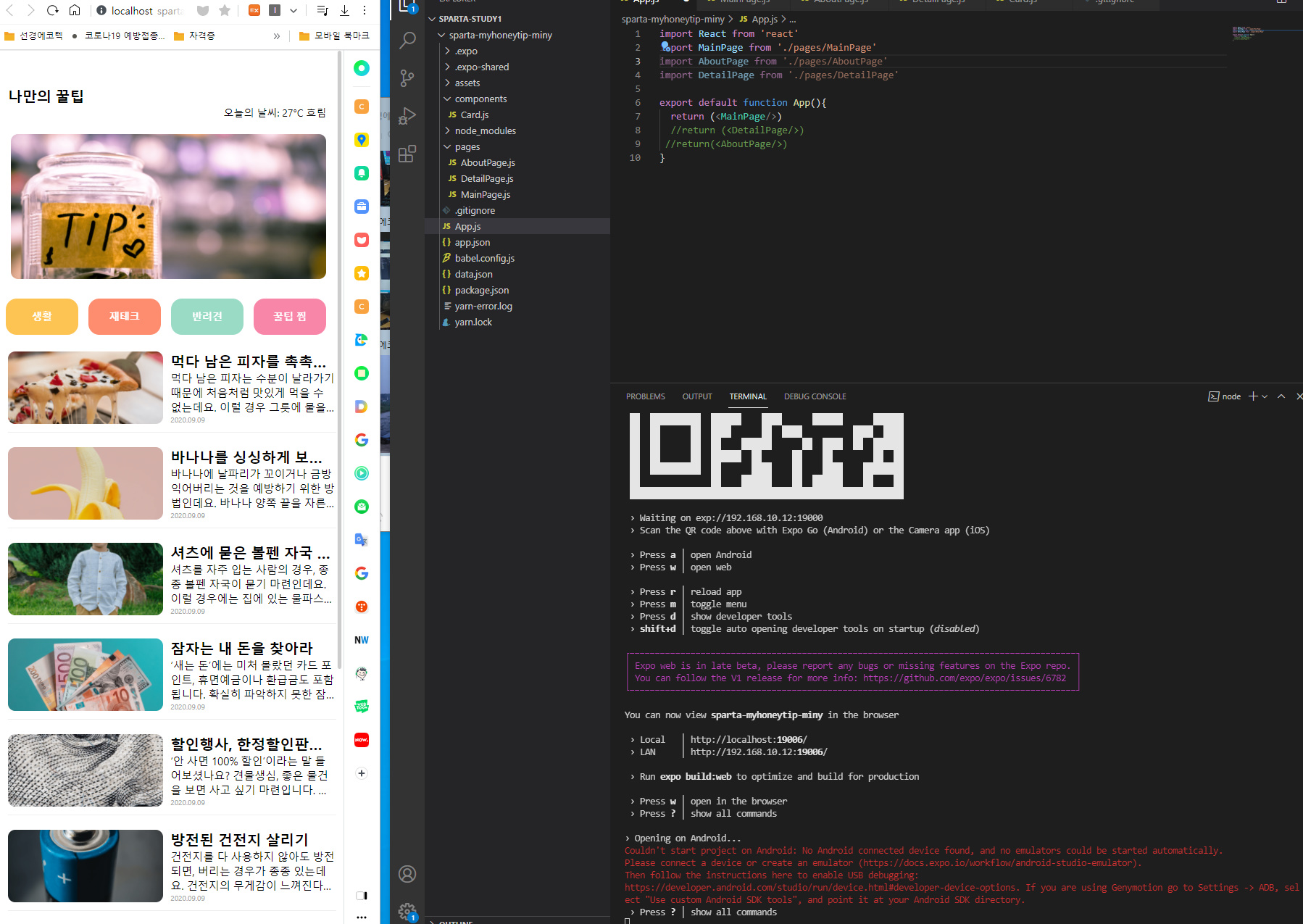Viewport: 1303px width, 924px height.
Task: Open the yellow star sidebar icon
Action: (362, 273)
